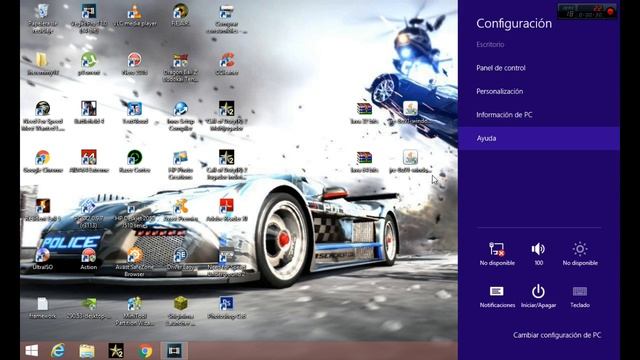Launch Google Chrome from the taskbar

click(145, 351)
